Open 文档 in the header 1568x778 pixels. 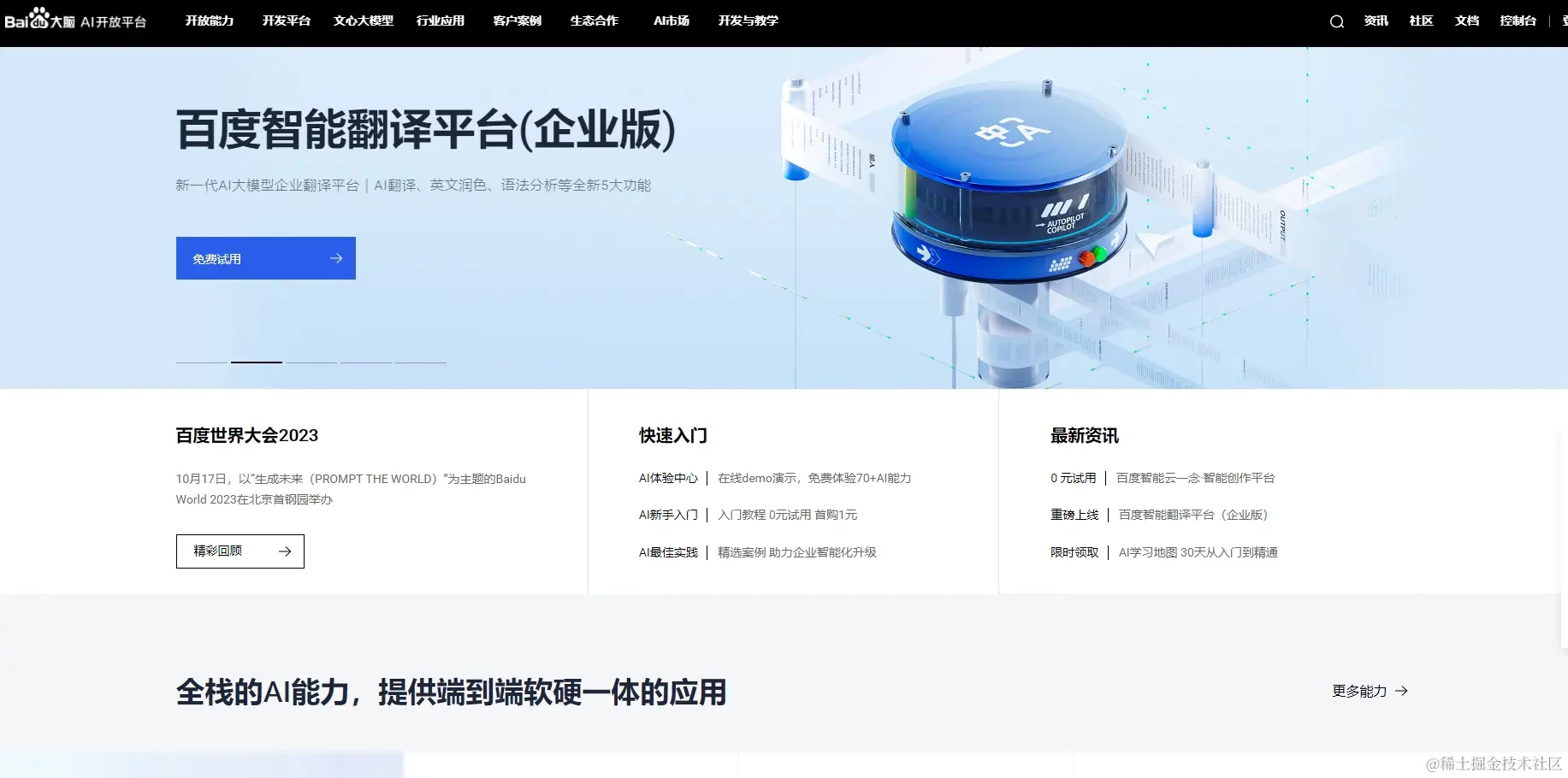tap(1466, 21)
